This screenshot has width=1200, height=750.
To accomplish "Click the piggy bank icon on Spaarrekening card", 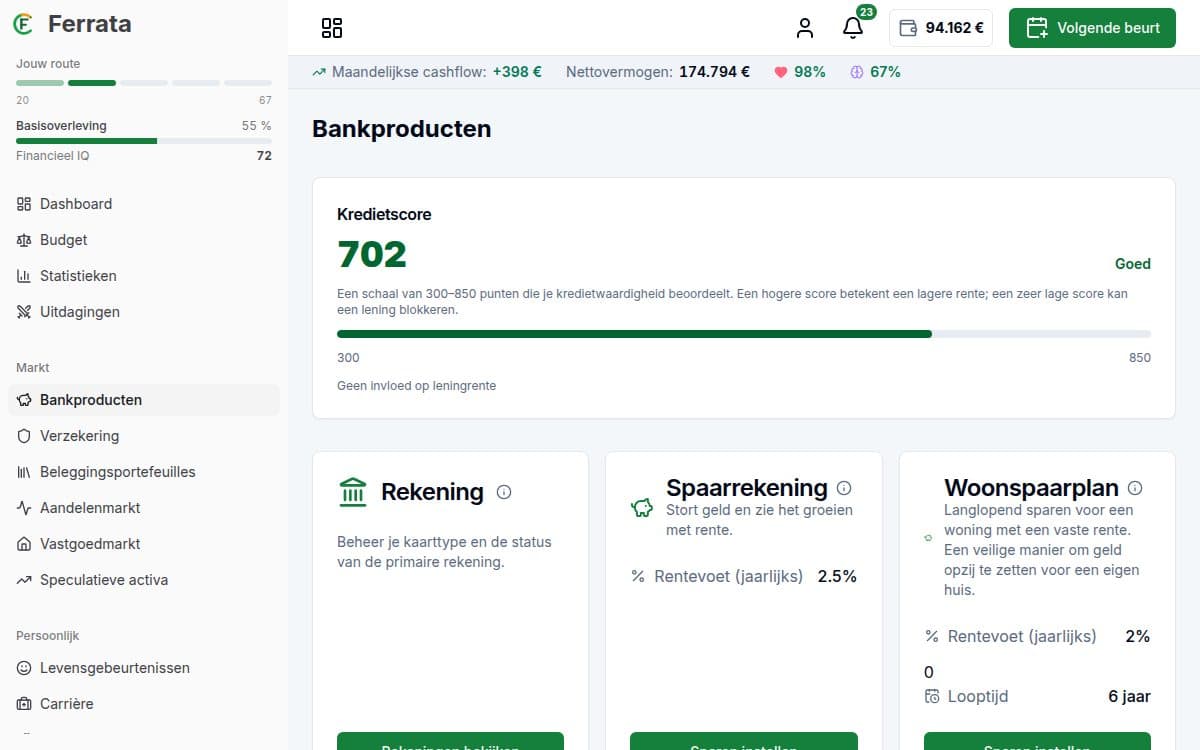I will pos(642,508).
